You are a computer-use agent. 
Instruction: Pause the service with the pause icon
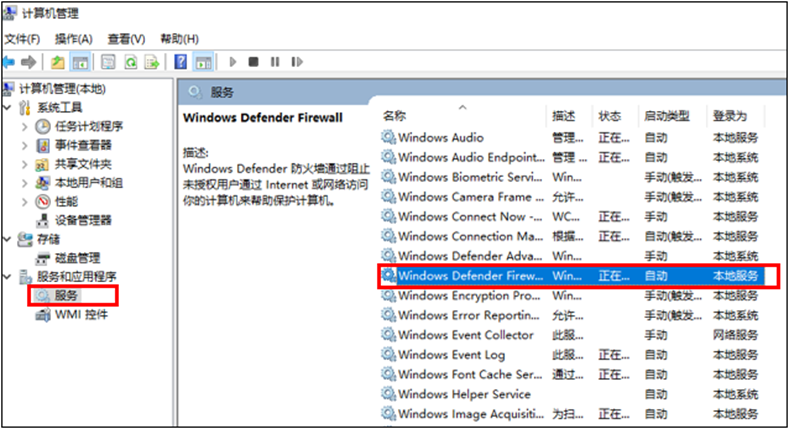(273, 62)
